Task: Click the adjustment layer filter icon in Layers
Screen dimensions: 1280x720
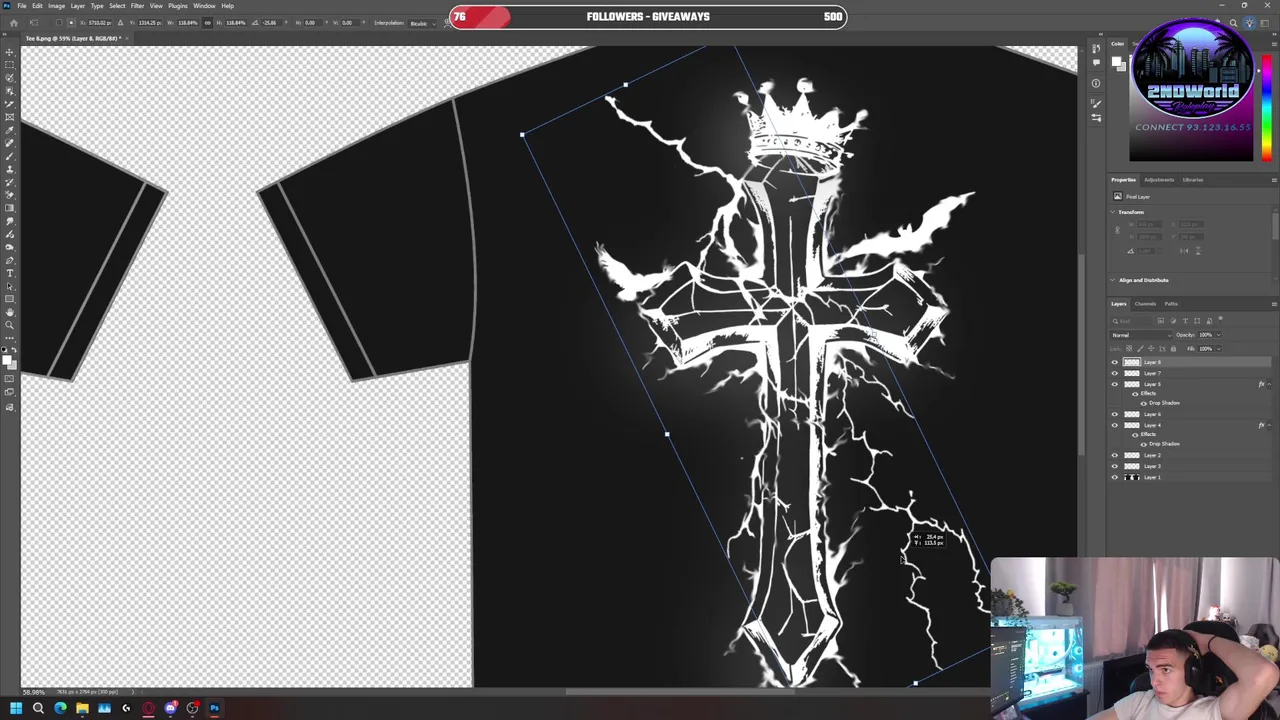Action: click(1173, 321)
